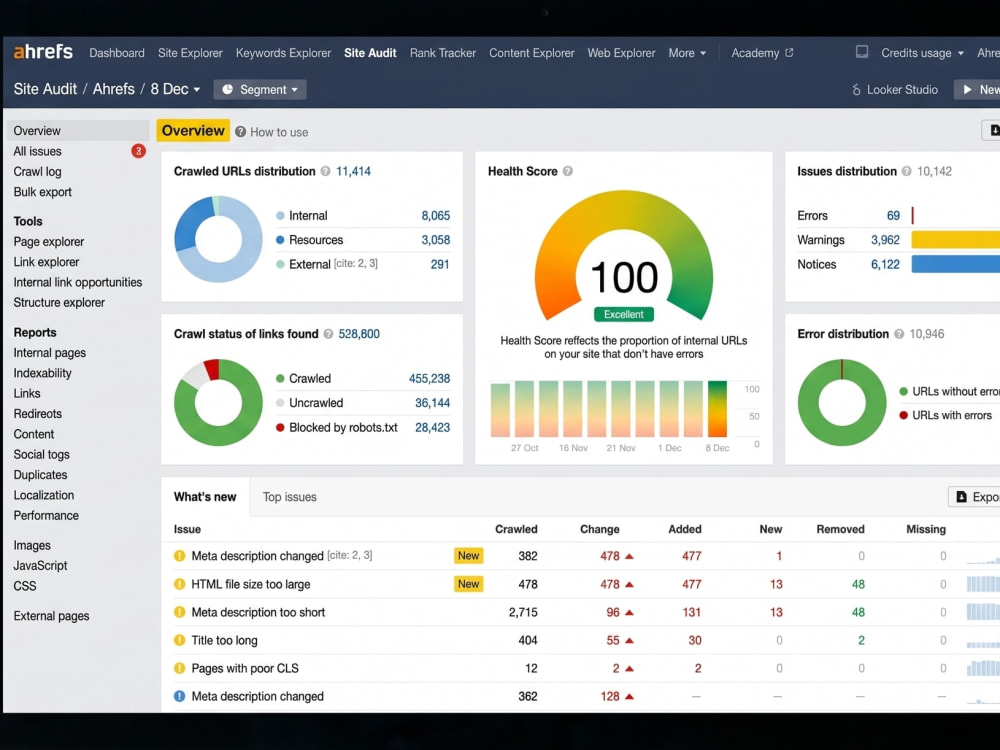Click blue notice icon for Meta description changed
Image resolution: width=1000 pixels, height=750 pixels.
[180, 696]
